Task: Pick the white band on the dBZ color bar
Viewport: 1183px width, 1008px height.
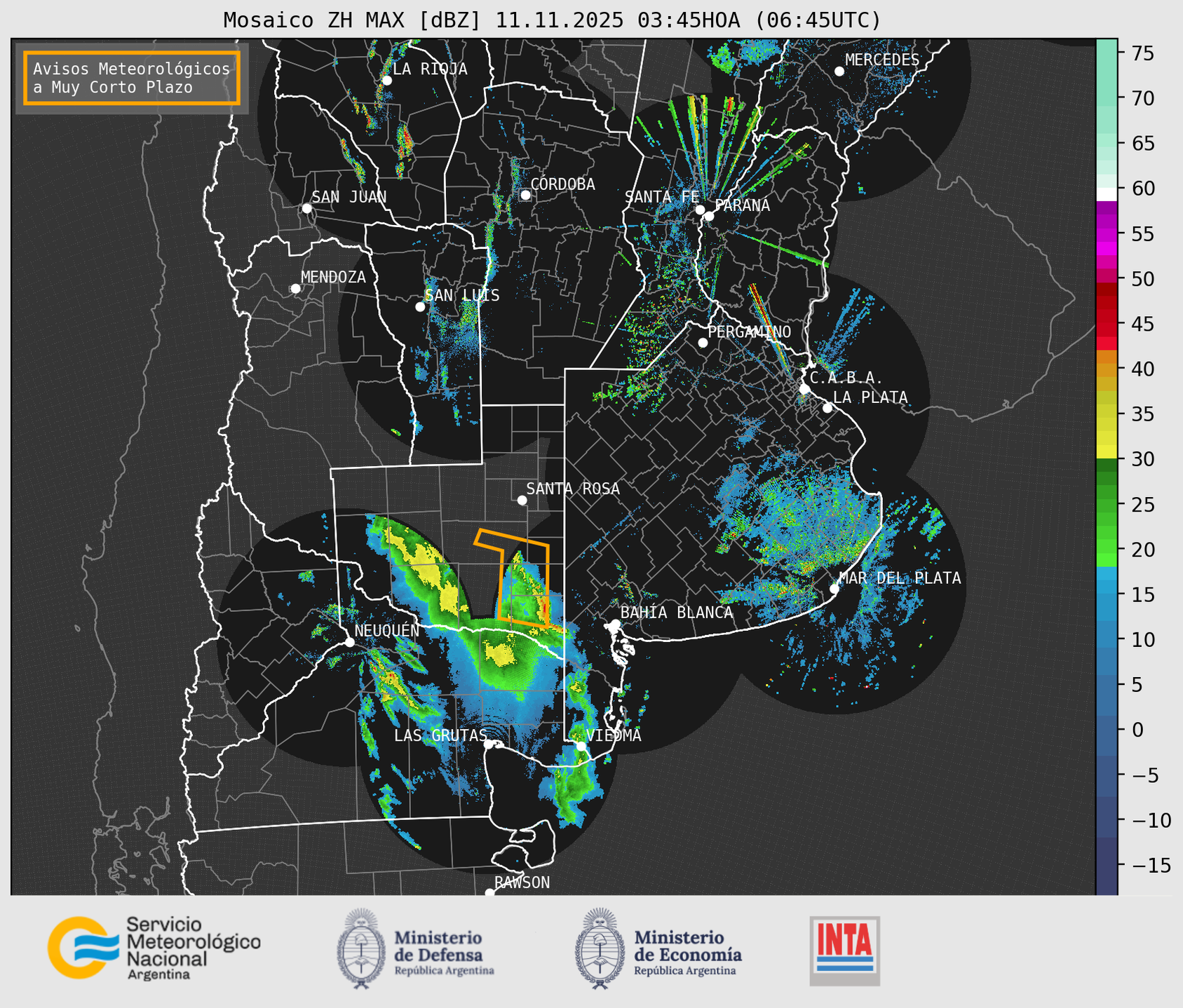Action: [x=1107, y=194]
